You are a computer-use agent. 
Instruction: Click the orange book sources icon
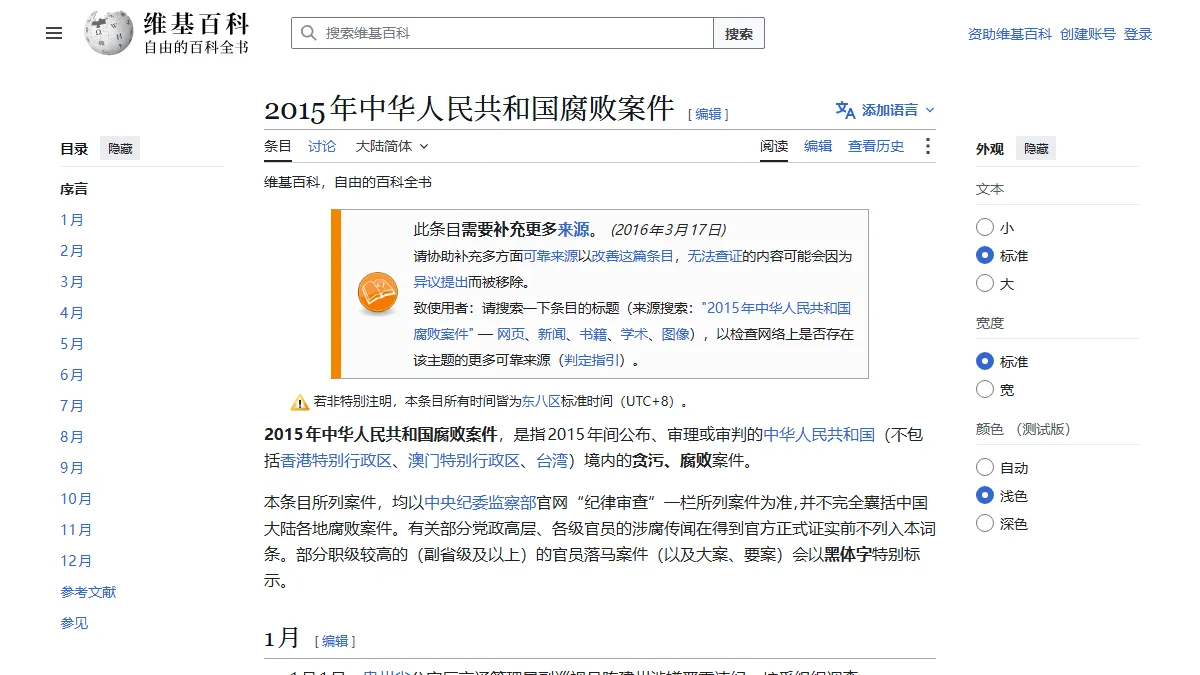point(378,293)
